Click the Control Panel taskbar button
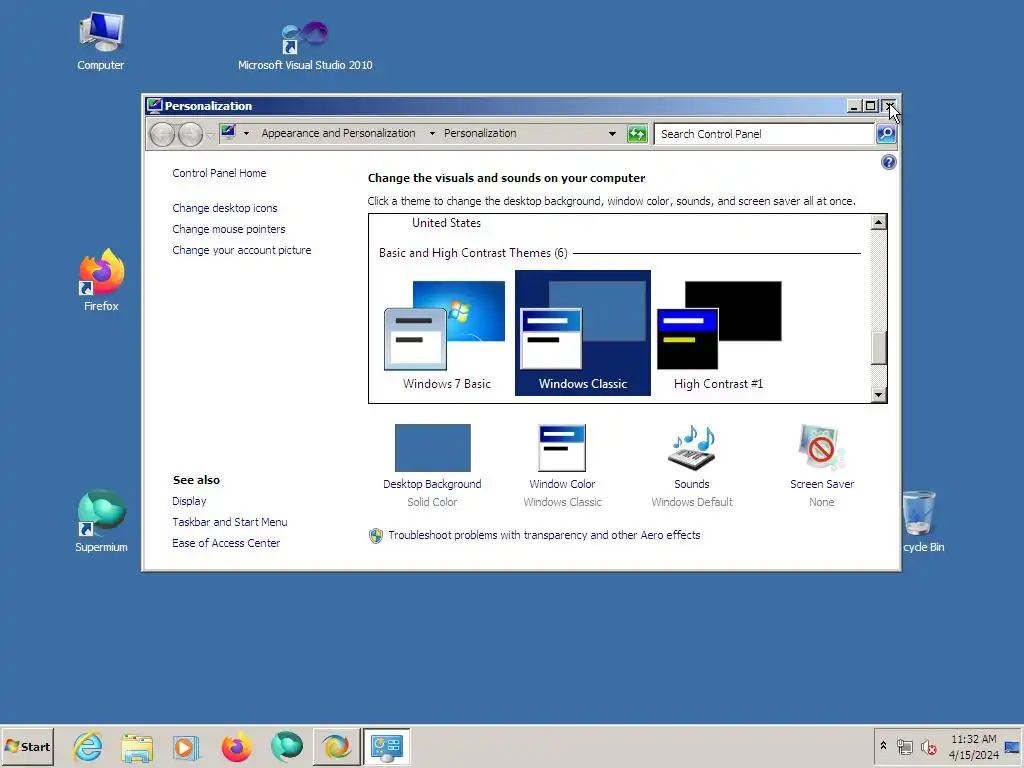Image resolution: width=1024 pixels, height=768 pixels. pos(387,746)
